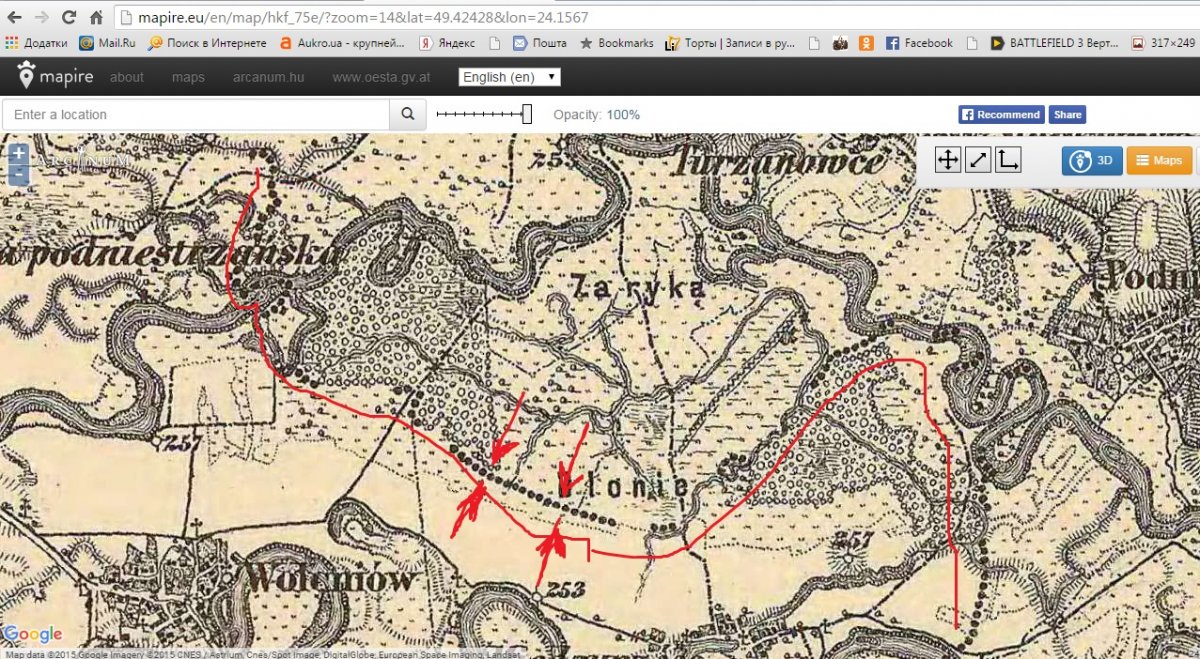The width and height of the screenshot is (1200, 659).
Task: Select the mapire.eu address bar URL
Action: pos(362,18)
